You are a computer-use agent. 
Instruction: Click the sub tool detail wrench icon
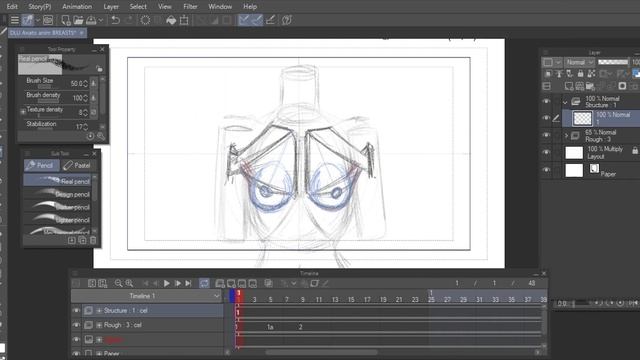100,136
